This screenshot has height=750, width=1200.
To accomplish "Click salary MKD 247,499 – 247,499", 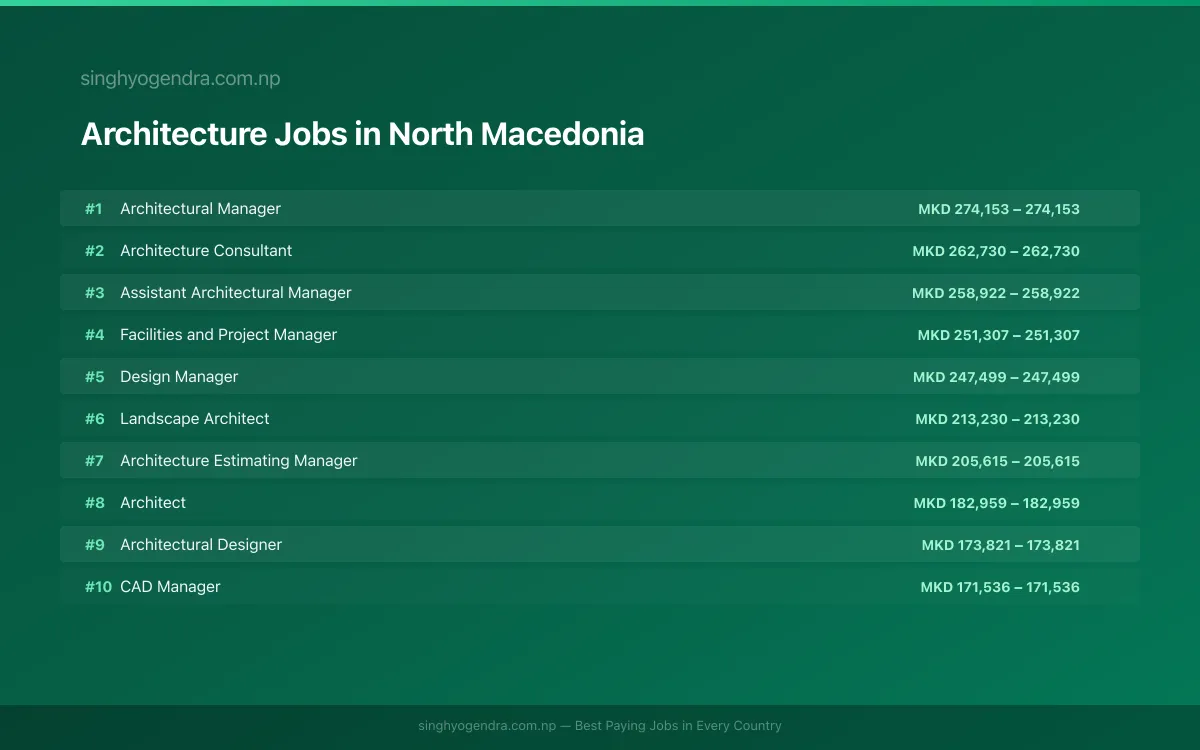I will point(996,377).
